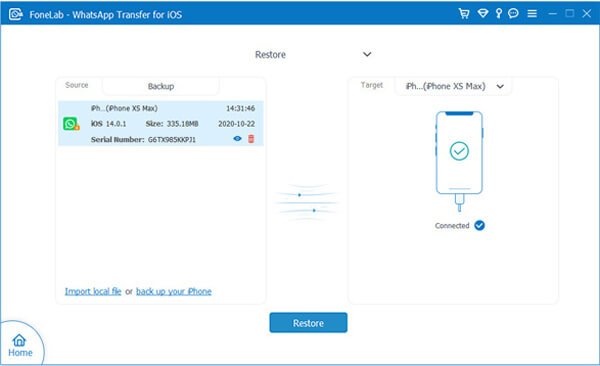Viewport: 600px width, 366px height.
Task: Click the backup time 14:31:46
Action: click(x=240, y=109)
